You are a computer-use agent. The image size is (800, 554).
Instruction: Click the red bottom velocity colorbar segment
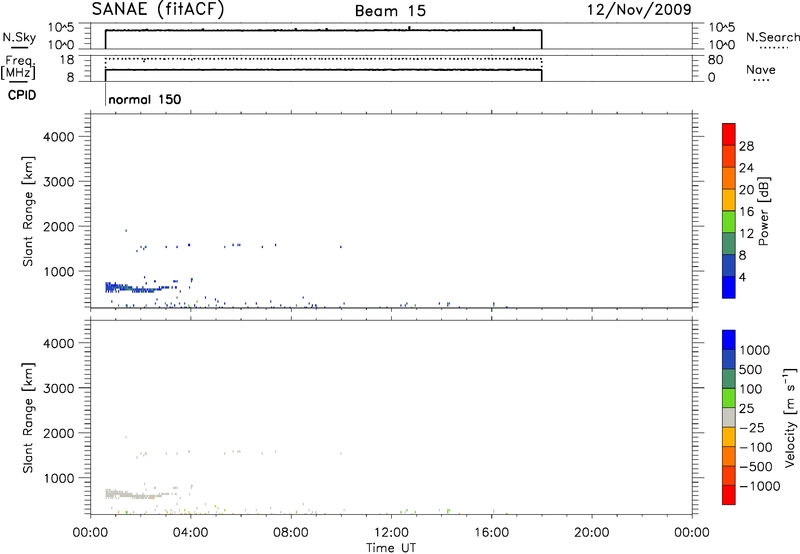[x=729, y=495]
